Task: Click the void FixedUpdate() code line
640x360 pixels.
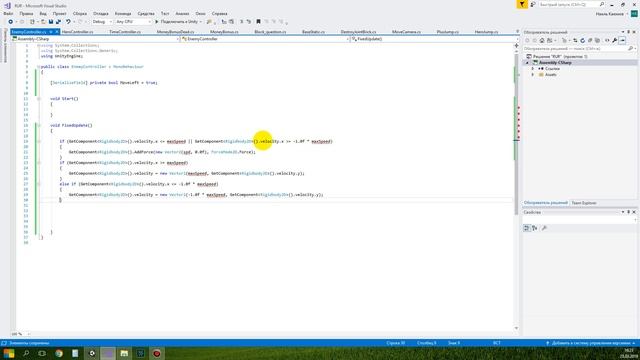Action: click(71, 125)
